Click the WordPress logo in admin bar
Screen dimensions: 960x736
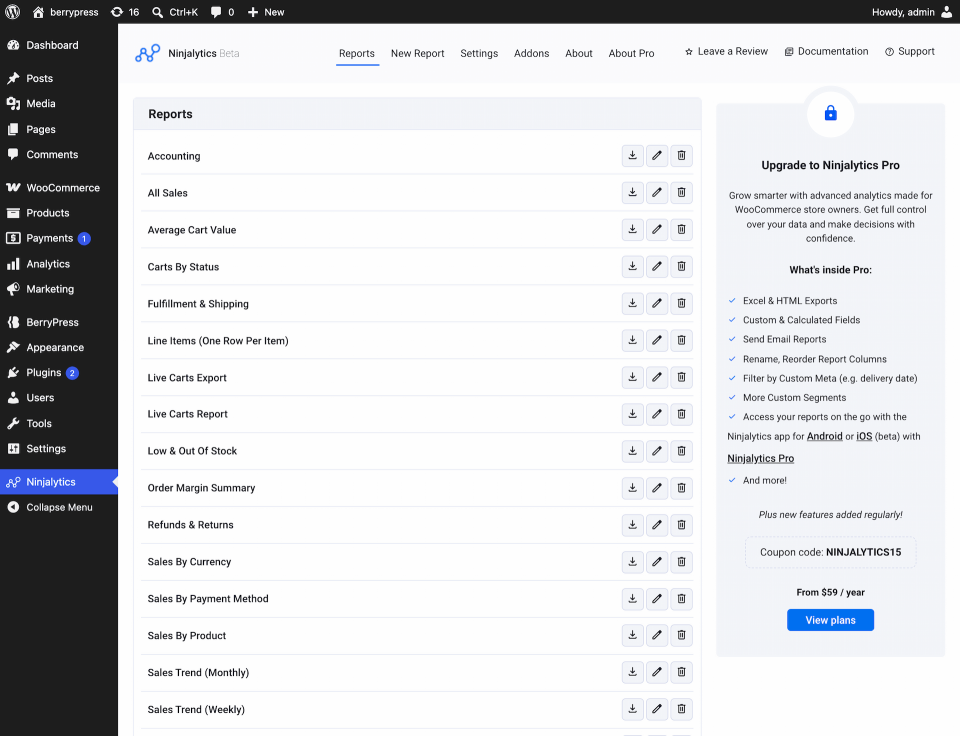click(x=12, y=12)
